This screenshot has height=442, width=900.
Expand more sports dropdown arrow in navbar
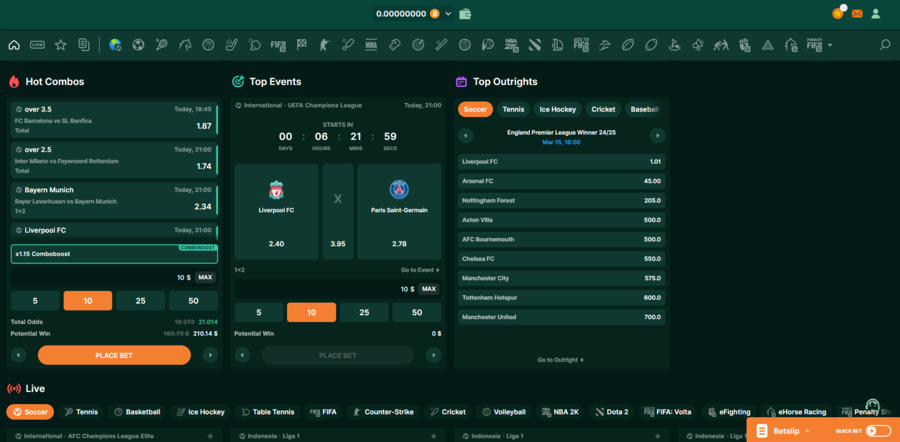(829, 45)
